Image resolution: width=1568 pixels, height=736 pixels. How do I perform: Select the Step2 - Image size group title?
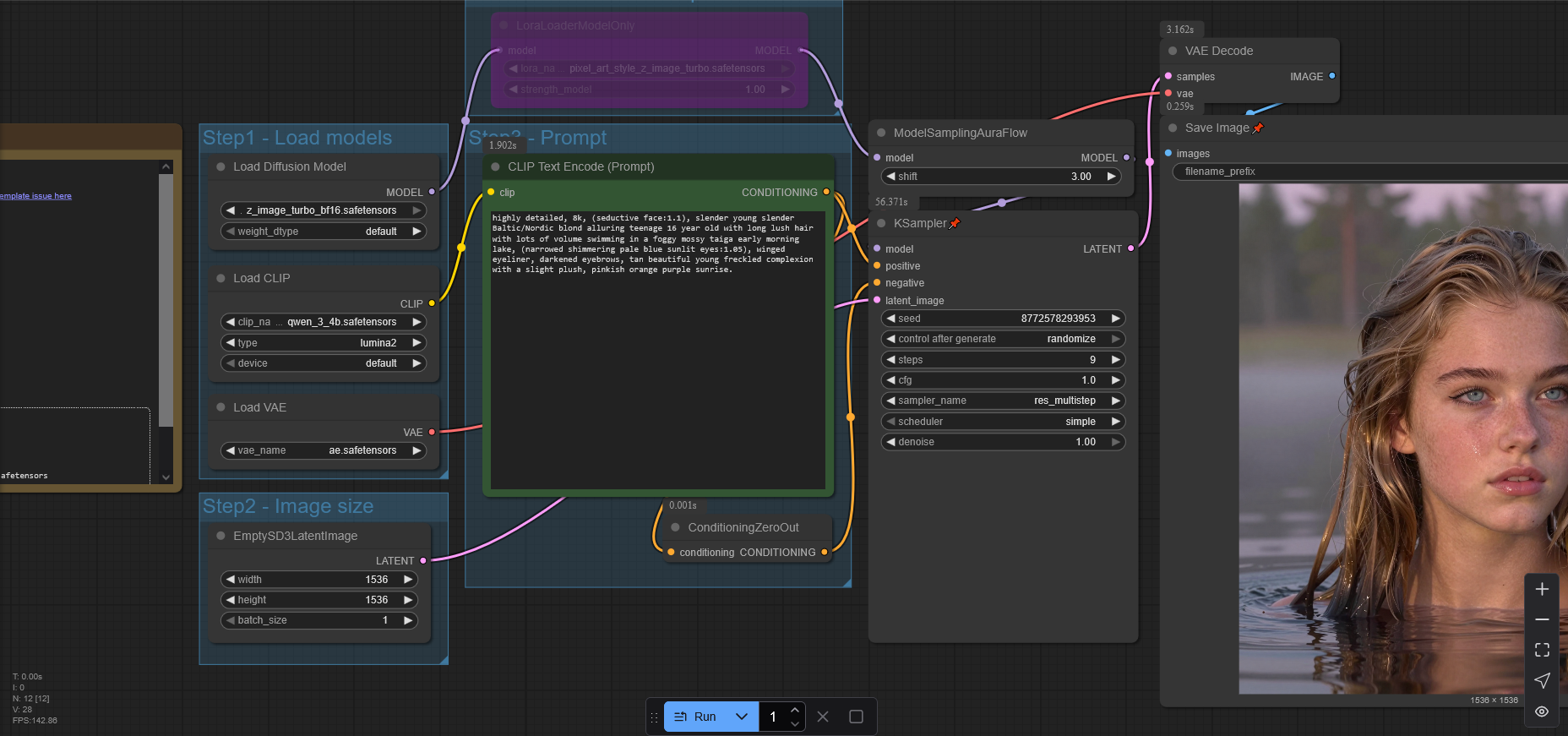[288, 506]
